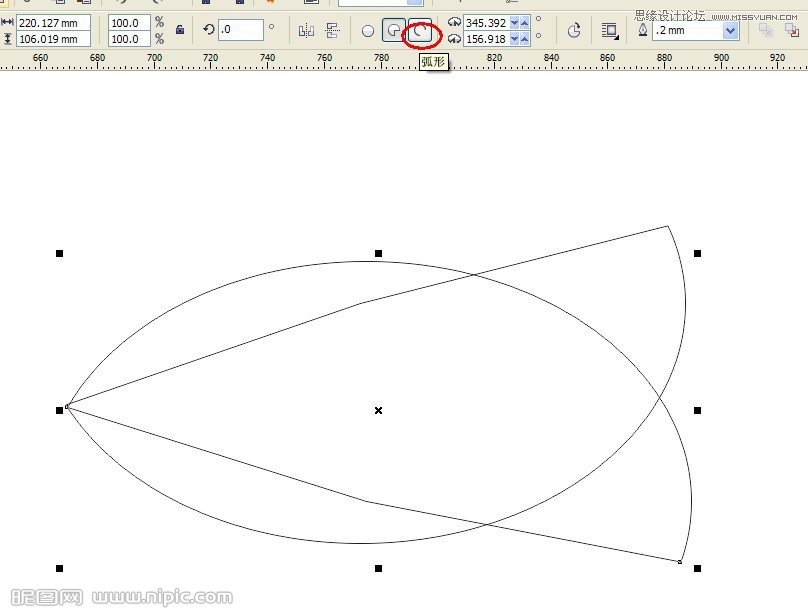Click the top-center selection handle

click(378, 253)
